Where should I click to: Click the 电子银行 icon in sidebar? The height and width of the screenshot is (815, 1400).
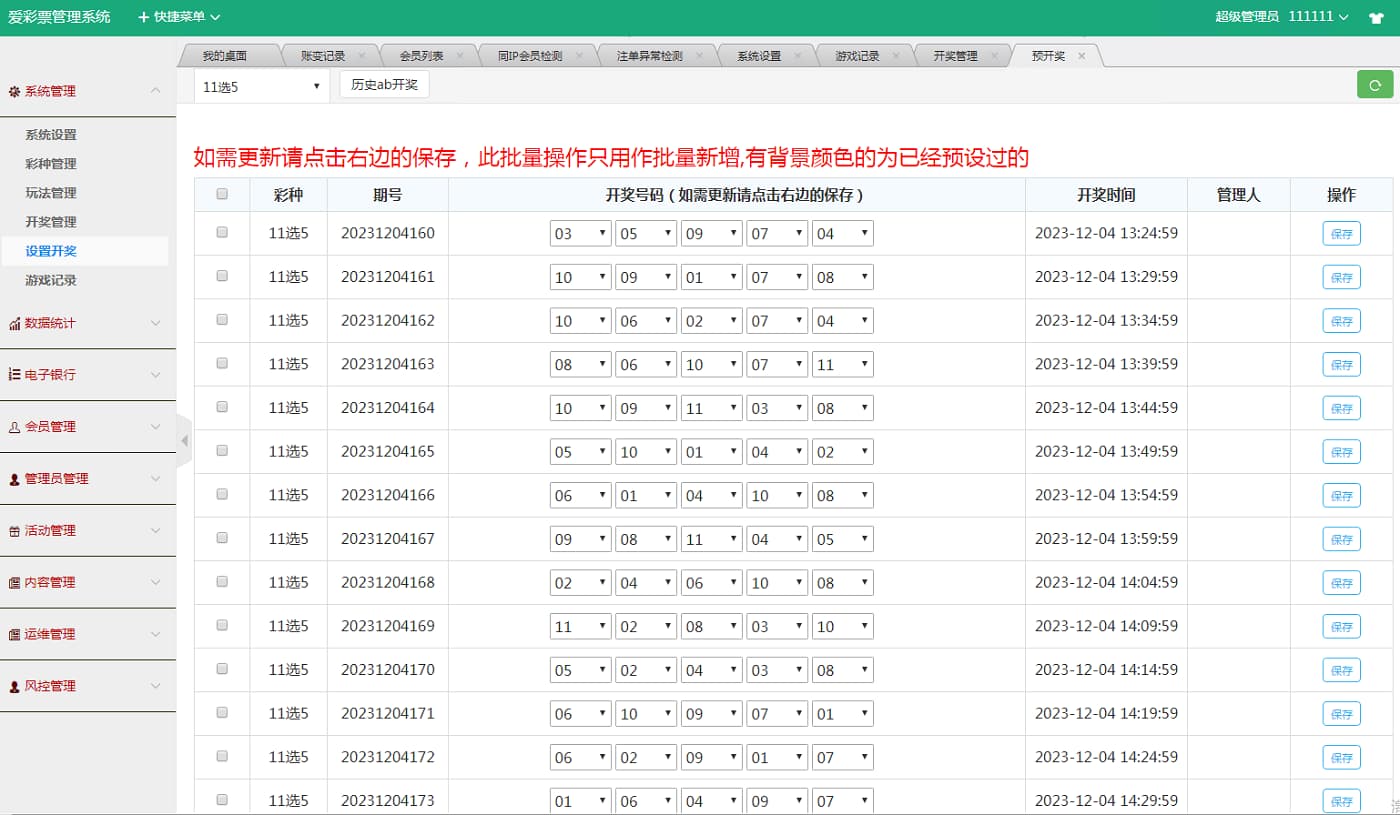click(15, 375)
